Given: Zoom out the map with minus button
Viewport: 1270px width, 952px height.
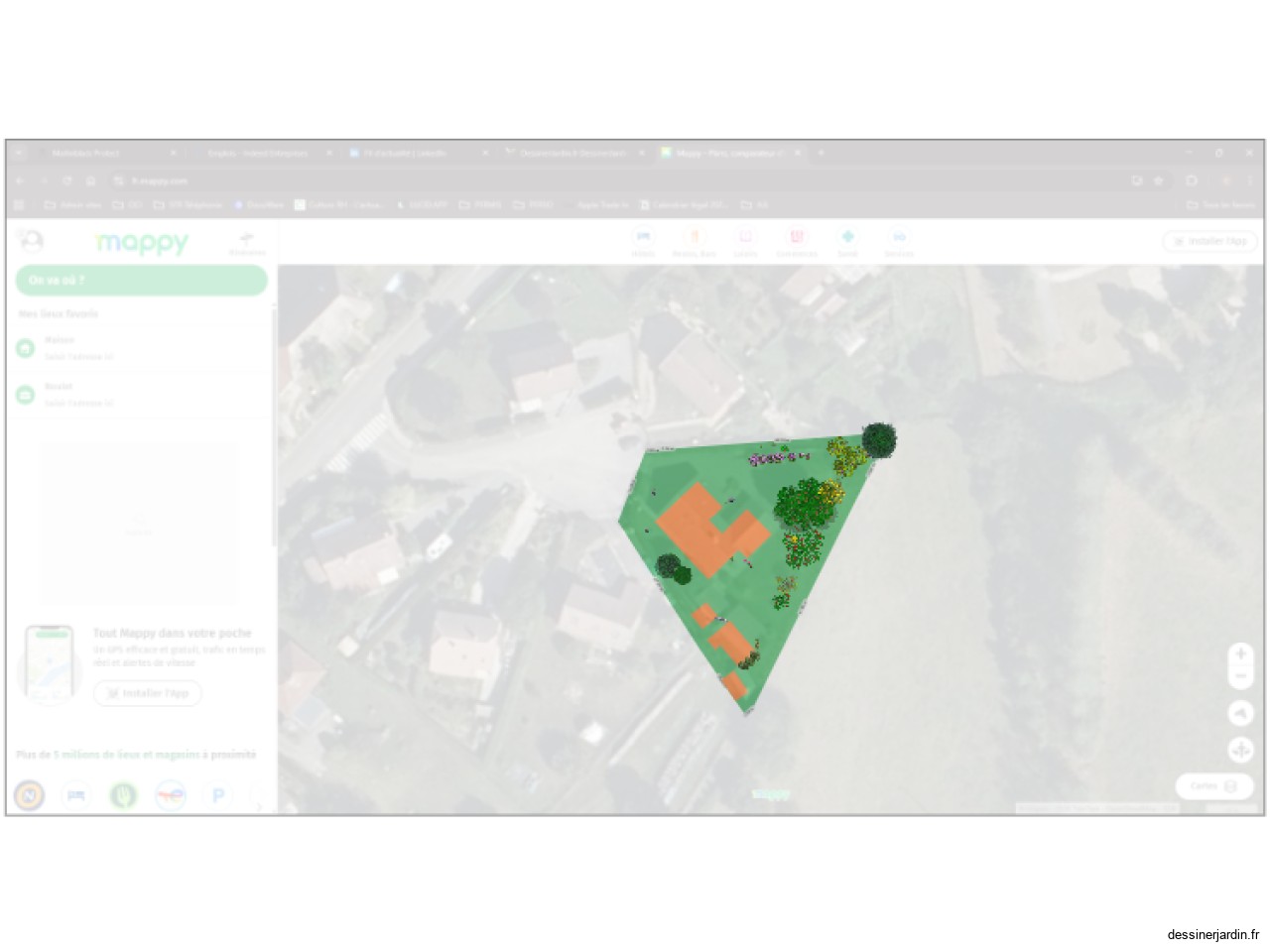Looking at the screenshot, I should click(x=1240, y=676).
